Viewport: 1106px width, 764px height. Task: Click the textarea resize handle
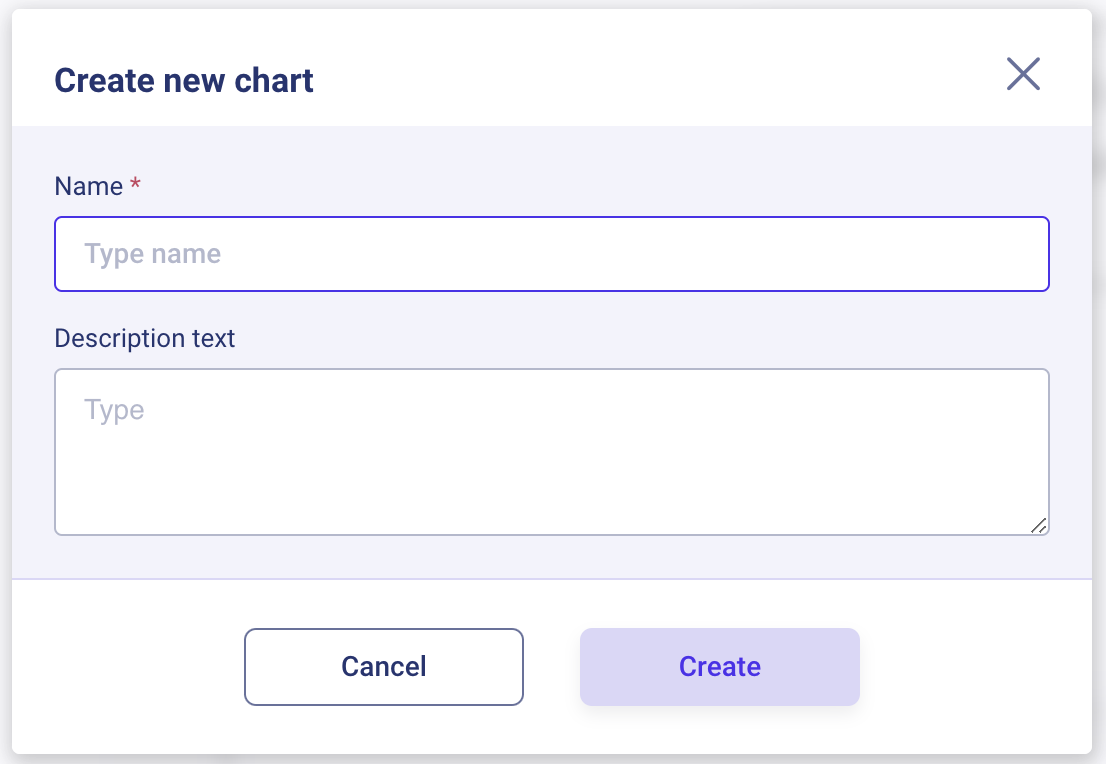pos(1039,525)
